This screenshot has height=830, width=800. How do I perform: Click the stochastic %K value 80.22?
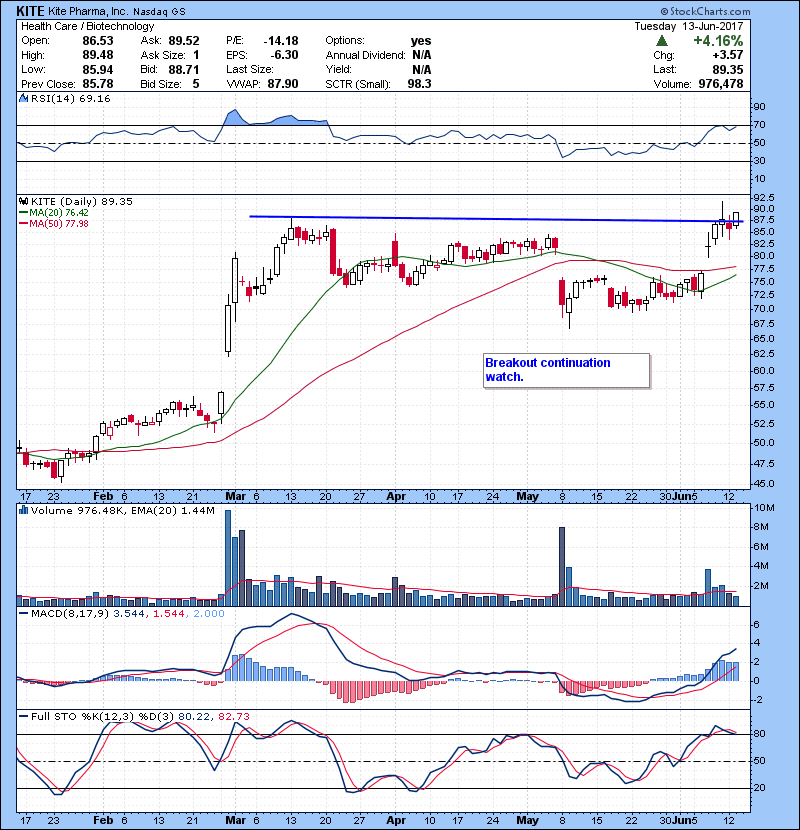click(x=193, y=716)
